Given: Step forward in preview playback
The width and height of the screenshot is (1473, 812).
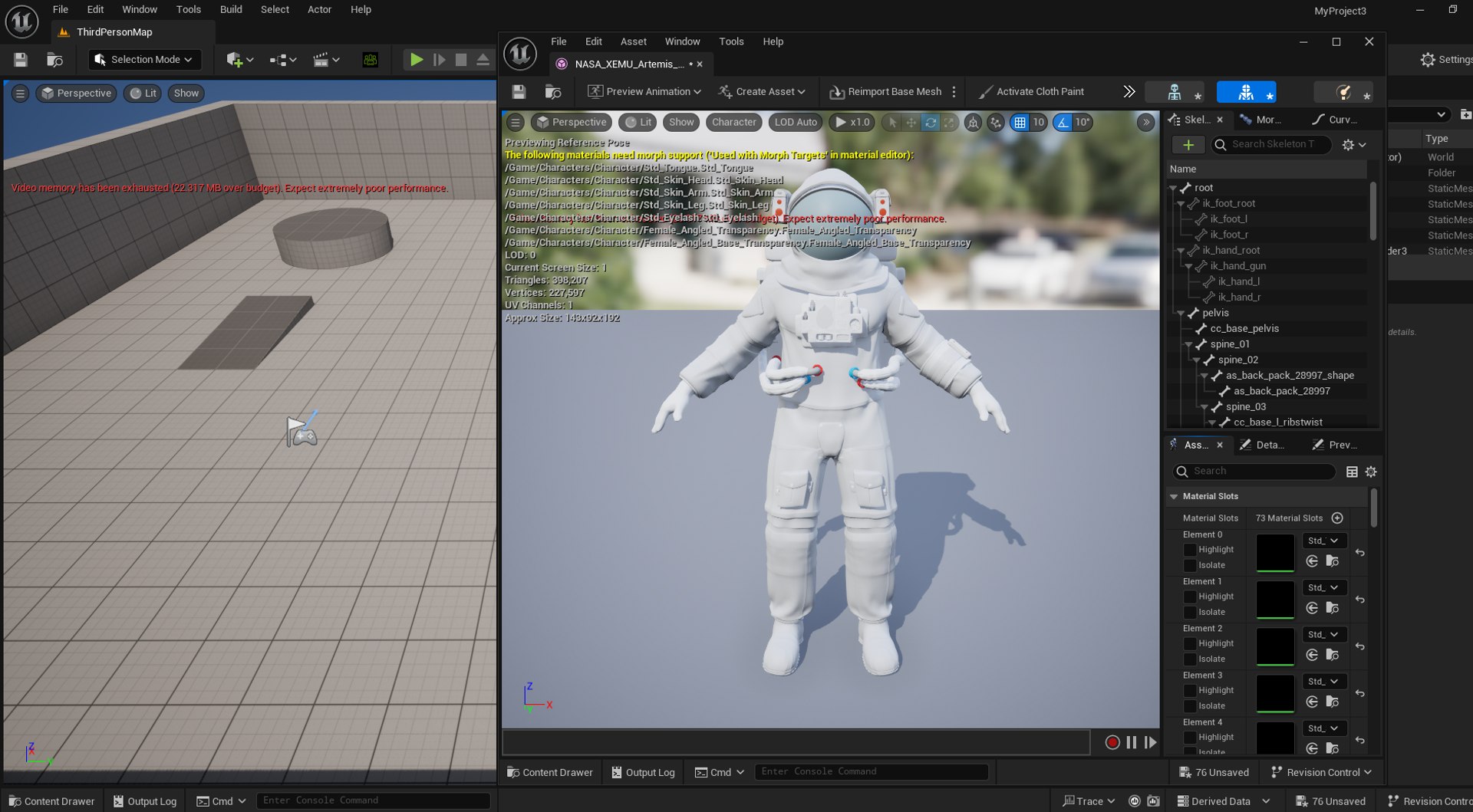Looking at the screenshot, I should (1150, 742).
